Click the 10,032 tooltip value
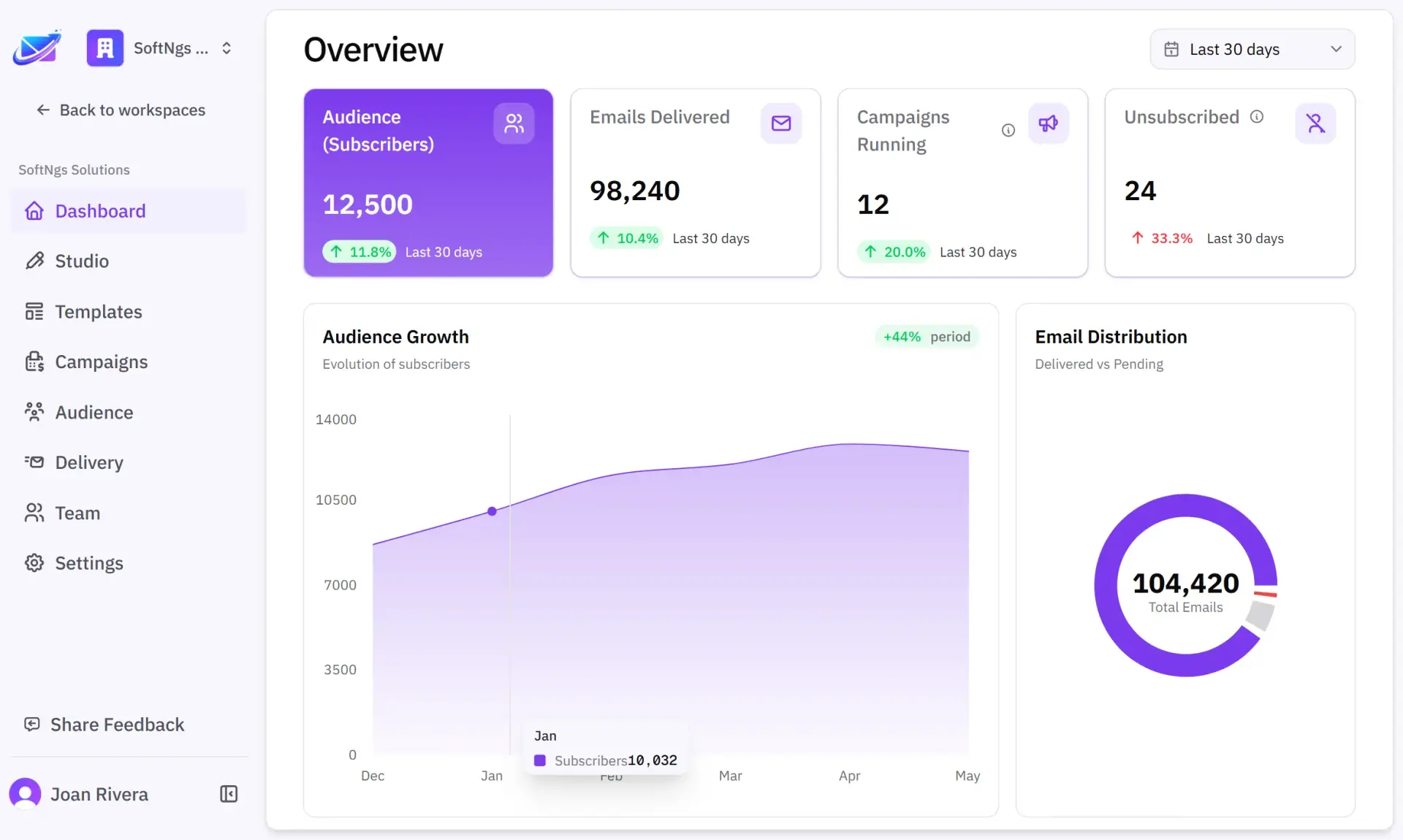The height and width of the screenshot is (840, 1403). pyautogui.click(x=653, y=760)
